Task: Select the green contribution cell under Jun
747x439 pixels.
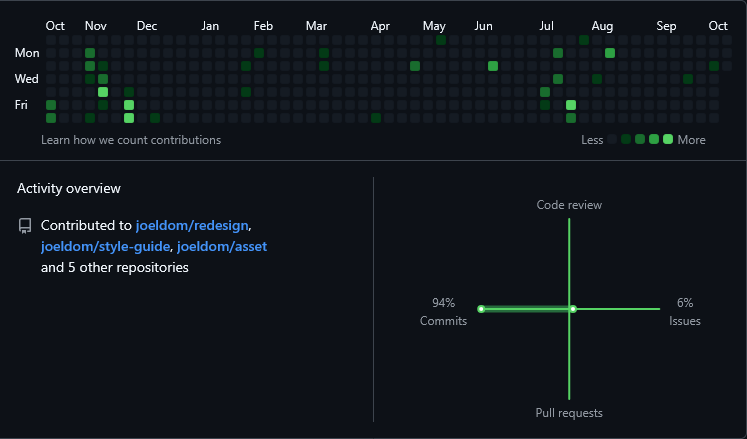Action: [x=493, y=66]
